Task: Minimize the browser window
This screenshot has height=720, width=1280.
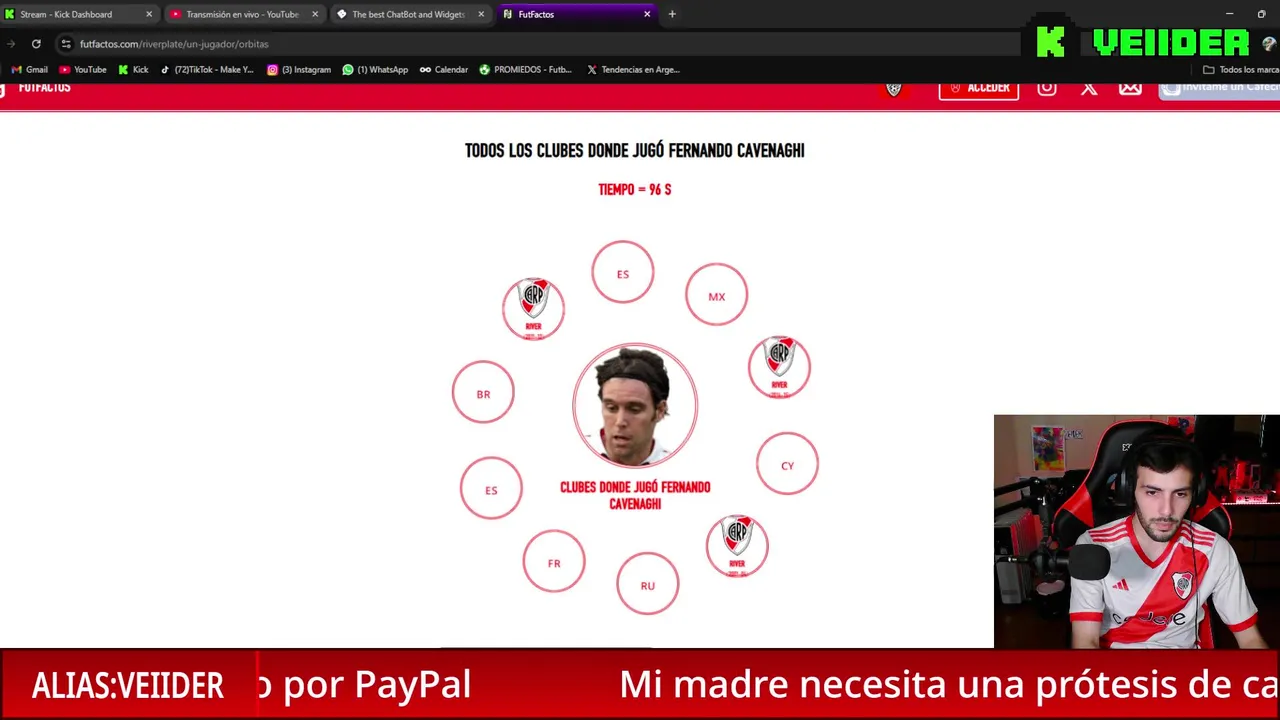Action: tap(1231, 14)
